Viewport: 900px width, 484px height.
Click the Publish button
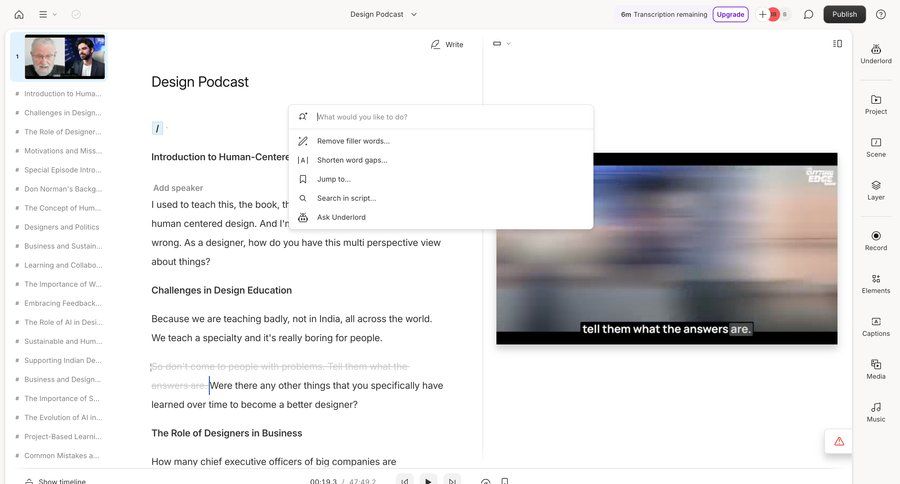[x=844, y=14]
